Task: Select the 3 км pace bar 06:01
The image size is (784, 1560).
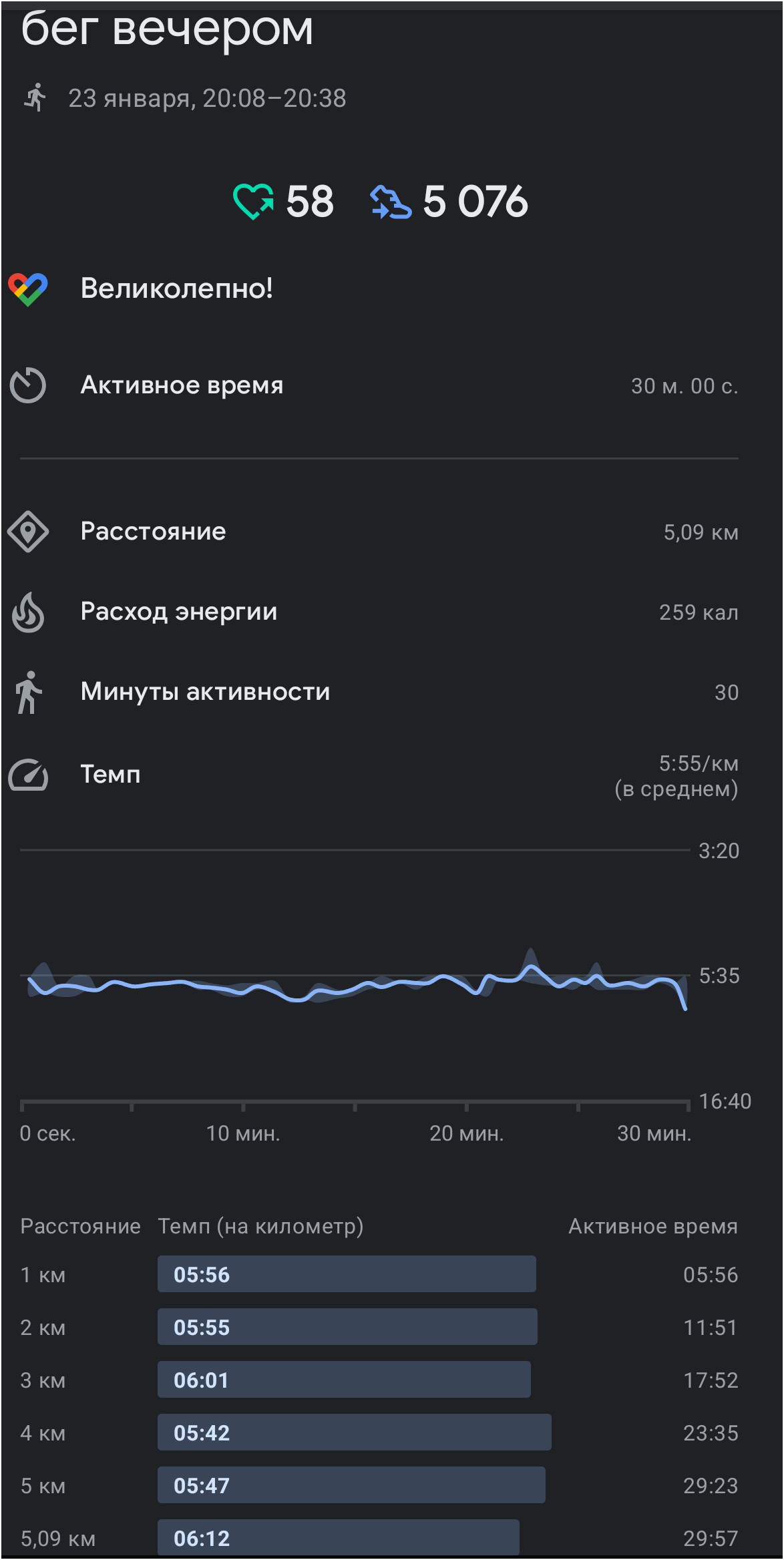Action: pos(344,1380)
